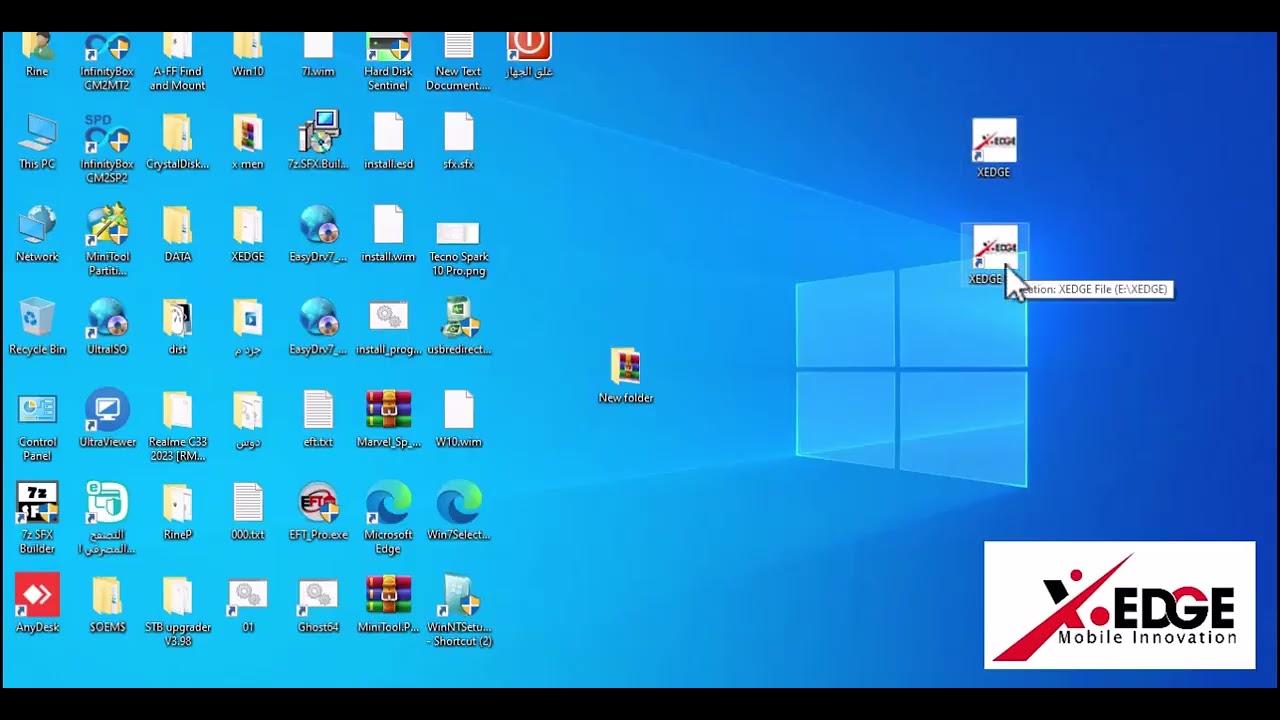Select the New Text Document file
Viewport: 1280px width, 720px height.
pos(458,62)
